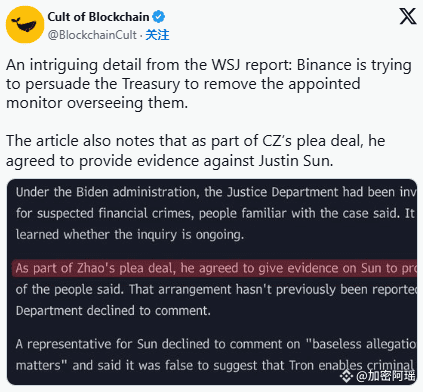Click the 'of the people said' line
Screen dimensions: 423x392
[x=216, y=289]
